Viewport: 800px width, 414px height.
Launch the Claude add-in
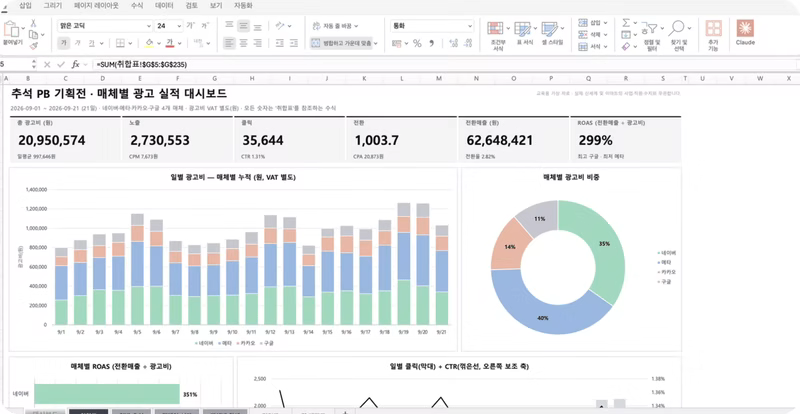click(x=745, y=32)
